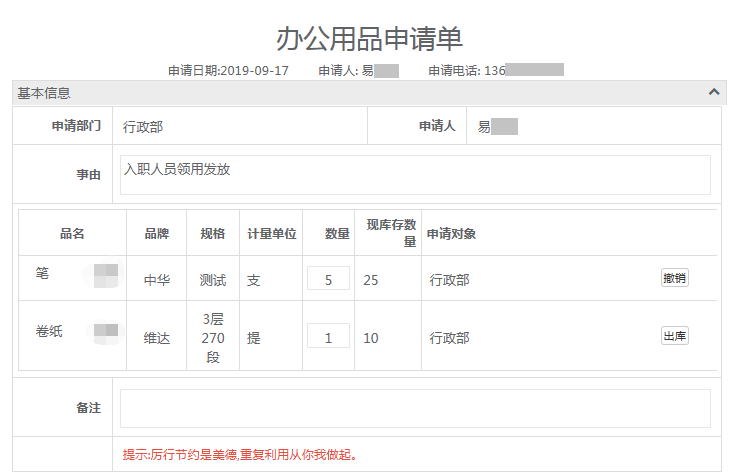Click the 规格 column header
The height and width of the screenshot is (476, 736).
213,233
